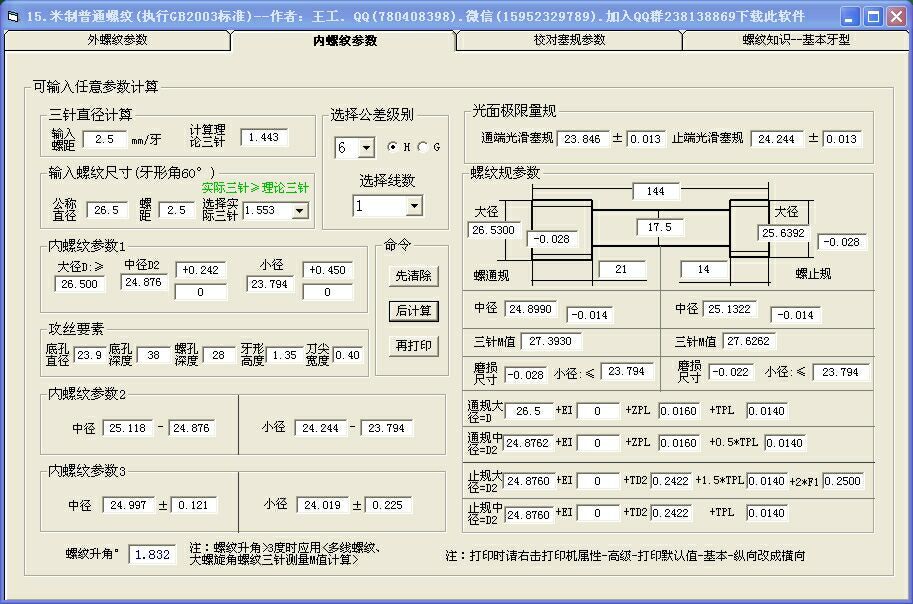The width and height of the screenshot is (913, 604).
Task: Select the 内螺纹参数 tab
Action: point(344,40)
